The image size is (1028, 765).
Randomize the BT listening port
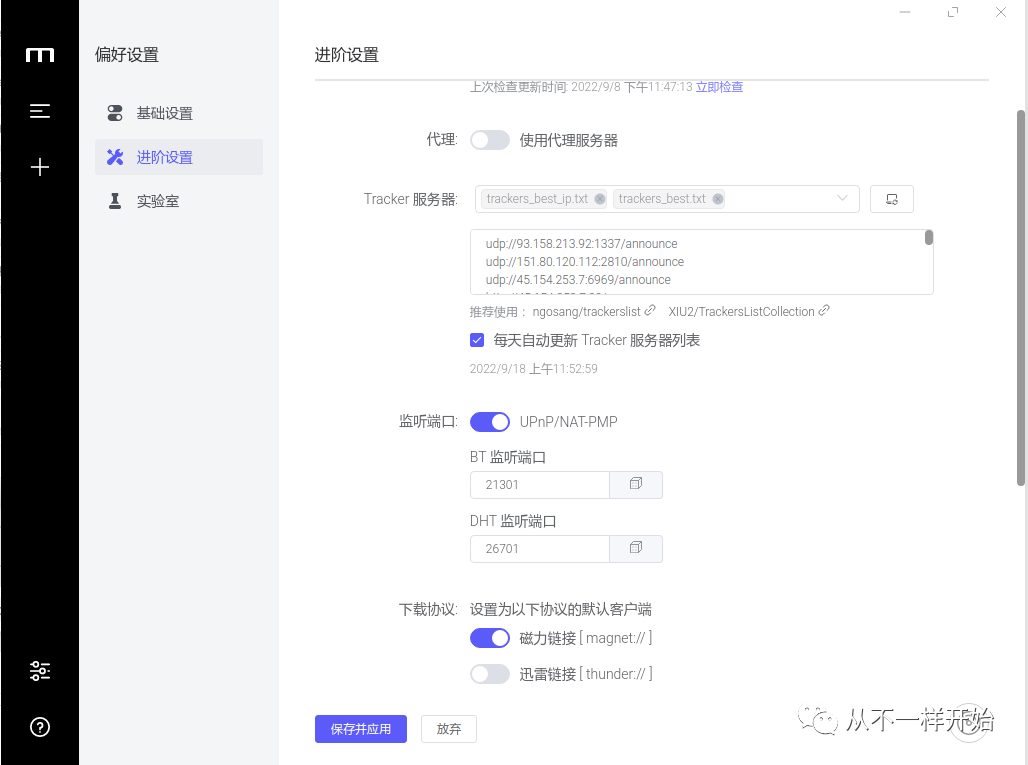coord(636,484)
